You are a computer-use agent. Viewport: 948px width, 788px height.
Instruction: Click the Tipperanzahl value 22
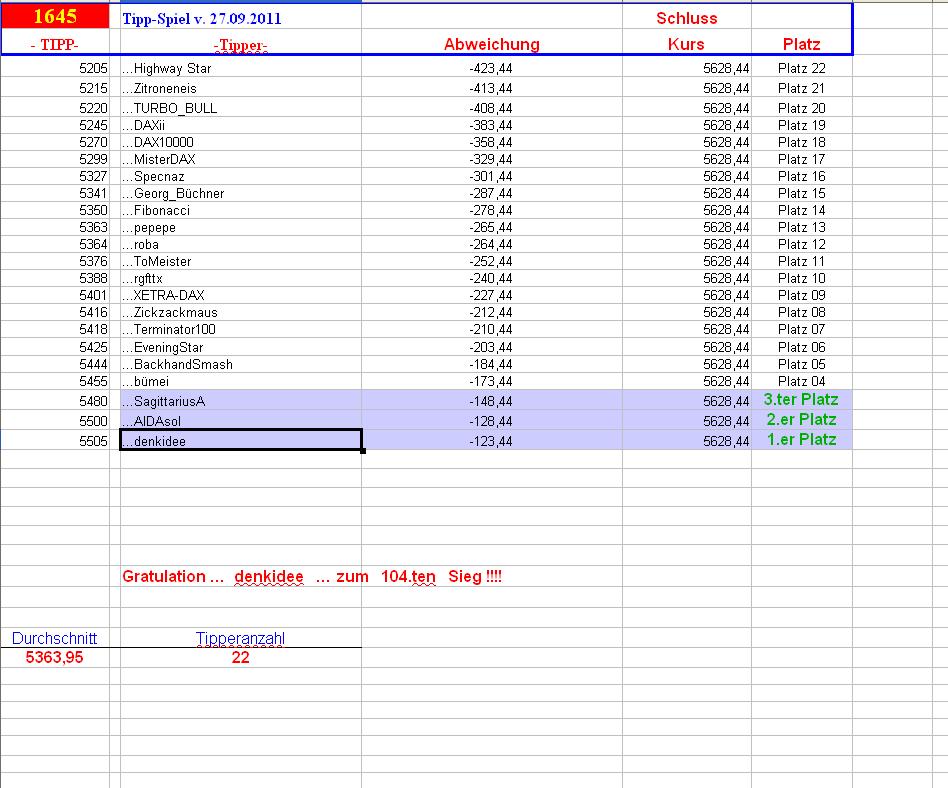pyautogui.click(x=240, y=655)
